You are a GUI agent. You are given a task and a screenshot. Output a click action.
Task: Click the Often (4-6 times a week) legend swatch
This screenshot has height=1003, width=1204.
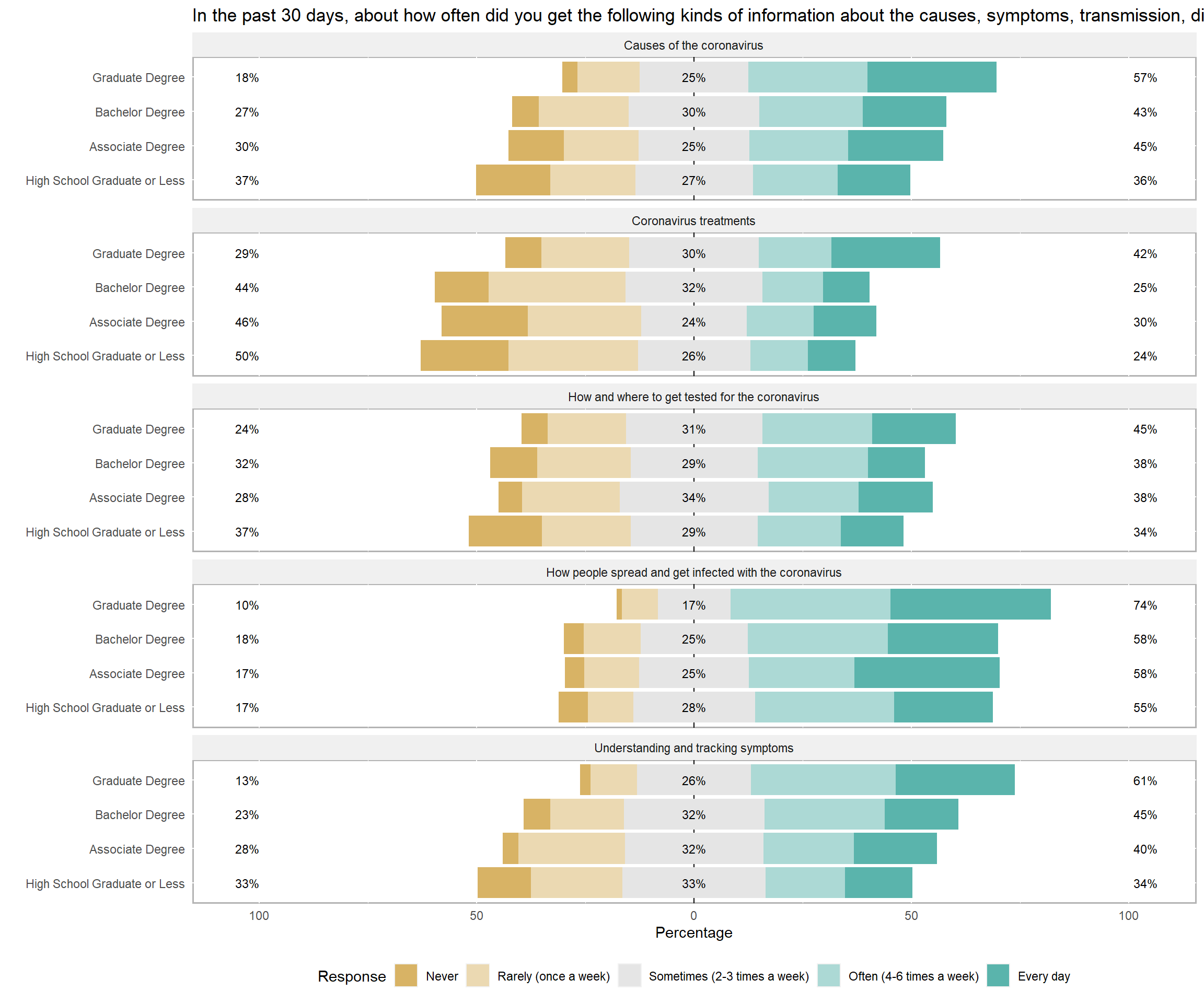click(x=828, y=976)
